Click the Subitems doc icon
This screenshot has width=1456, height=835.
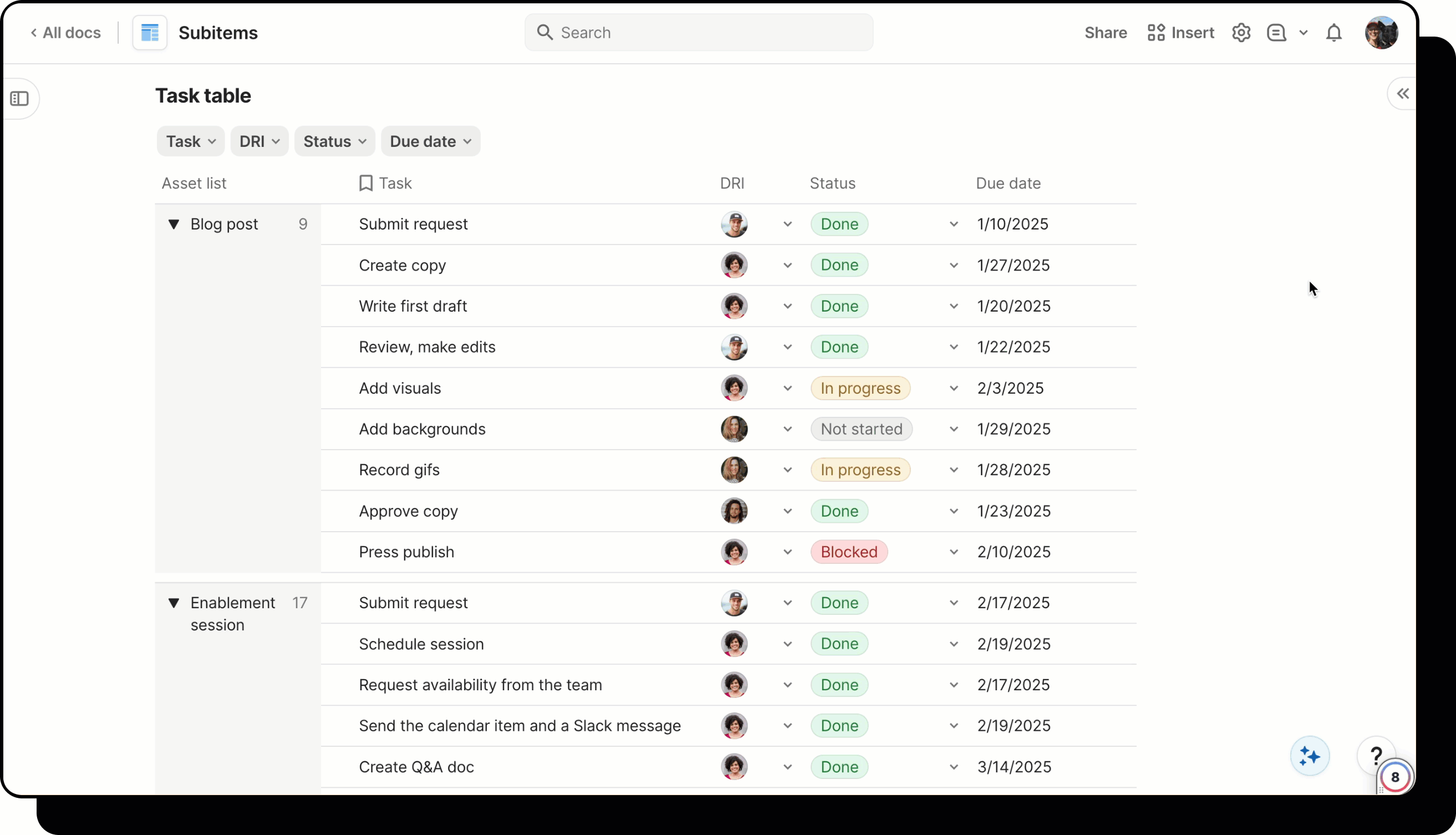tap(149, 33)
